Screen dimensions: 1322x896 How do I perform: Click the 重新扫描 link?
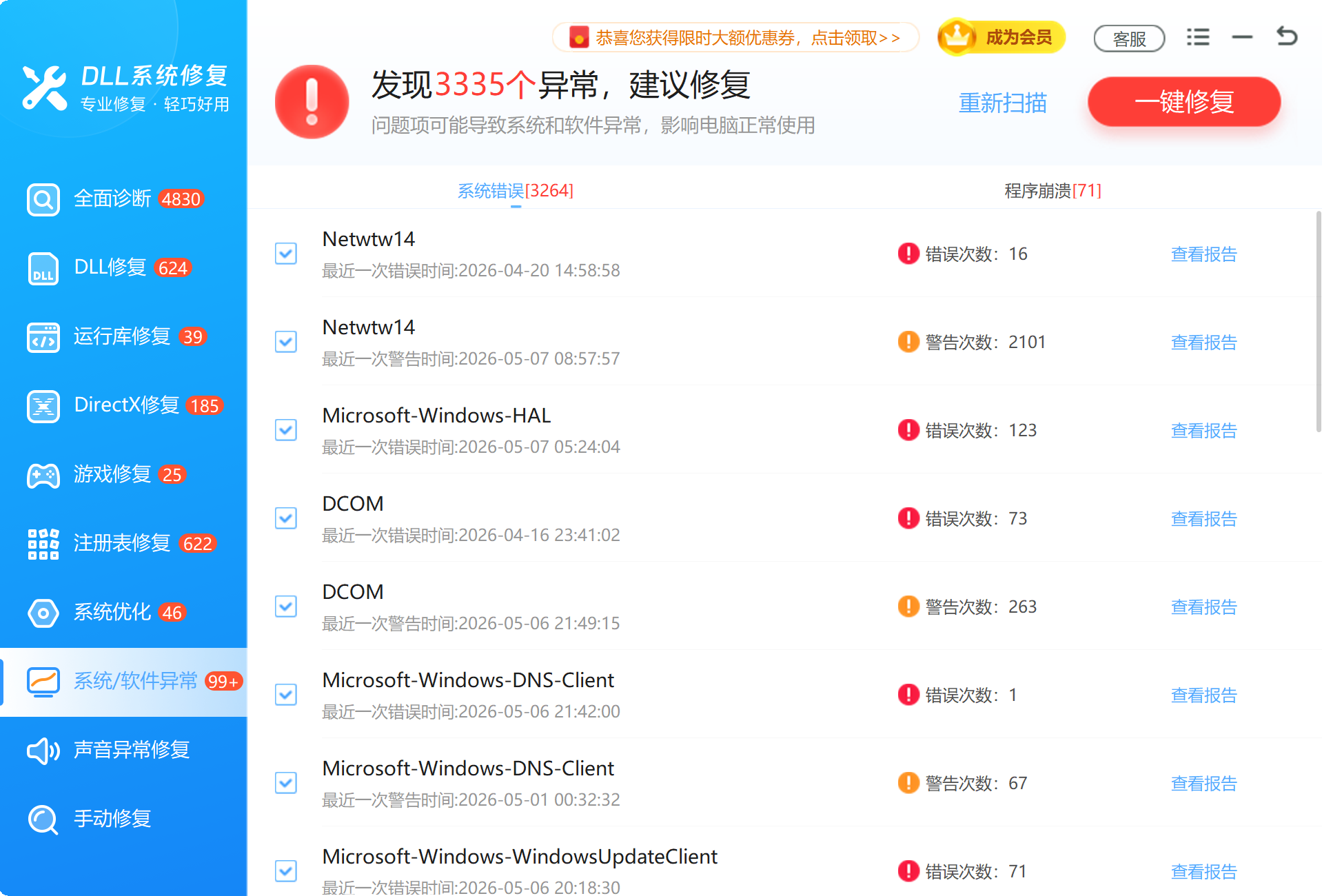(1003, 103)
